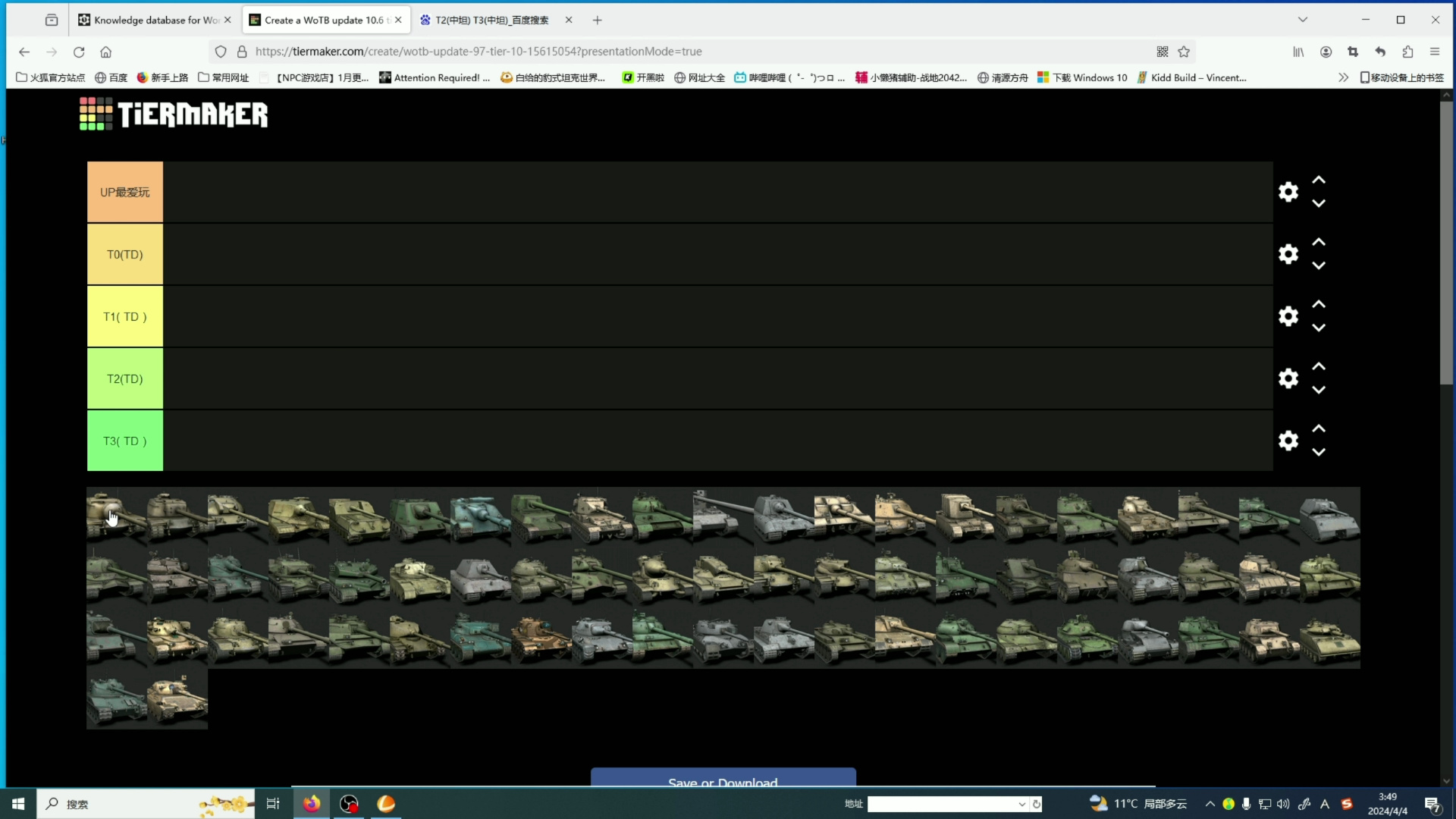Click the TierMaker logo
The width and height of the screenshot is (1456, 819).
[174, 114]
